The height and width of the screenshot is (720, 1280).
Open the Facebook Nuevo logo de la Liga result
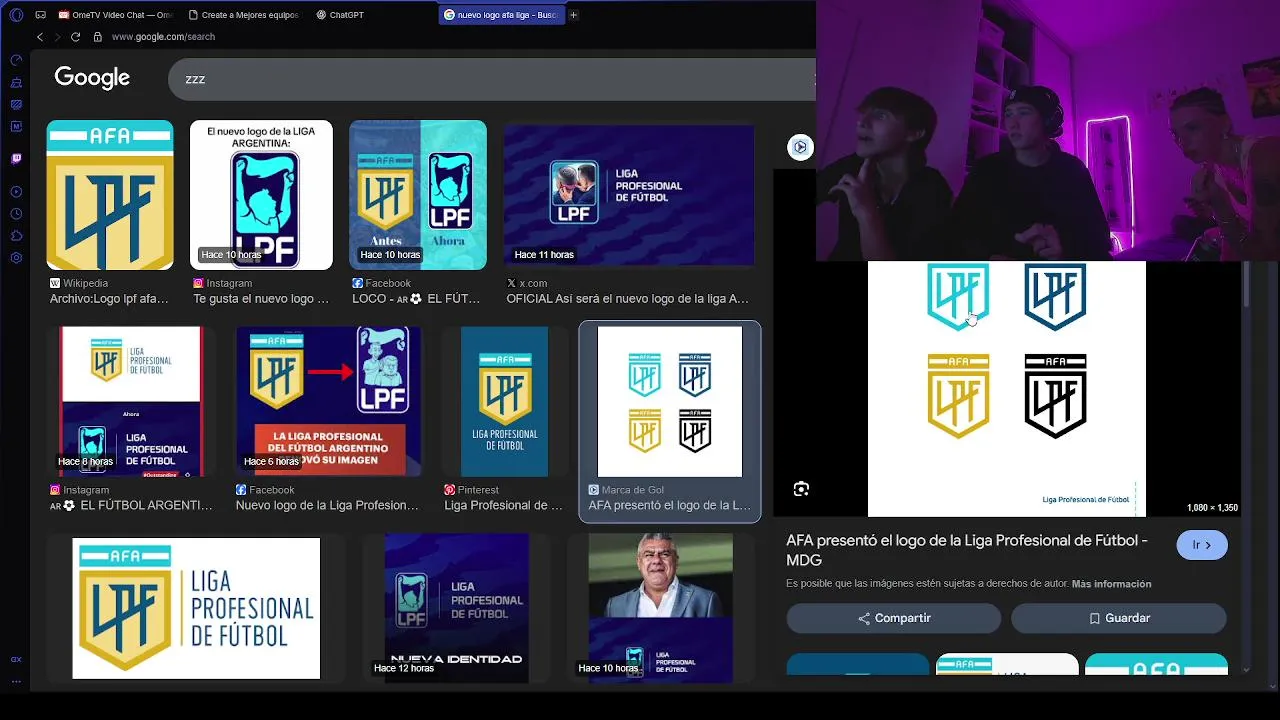point(327,505)
